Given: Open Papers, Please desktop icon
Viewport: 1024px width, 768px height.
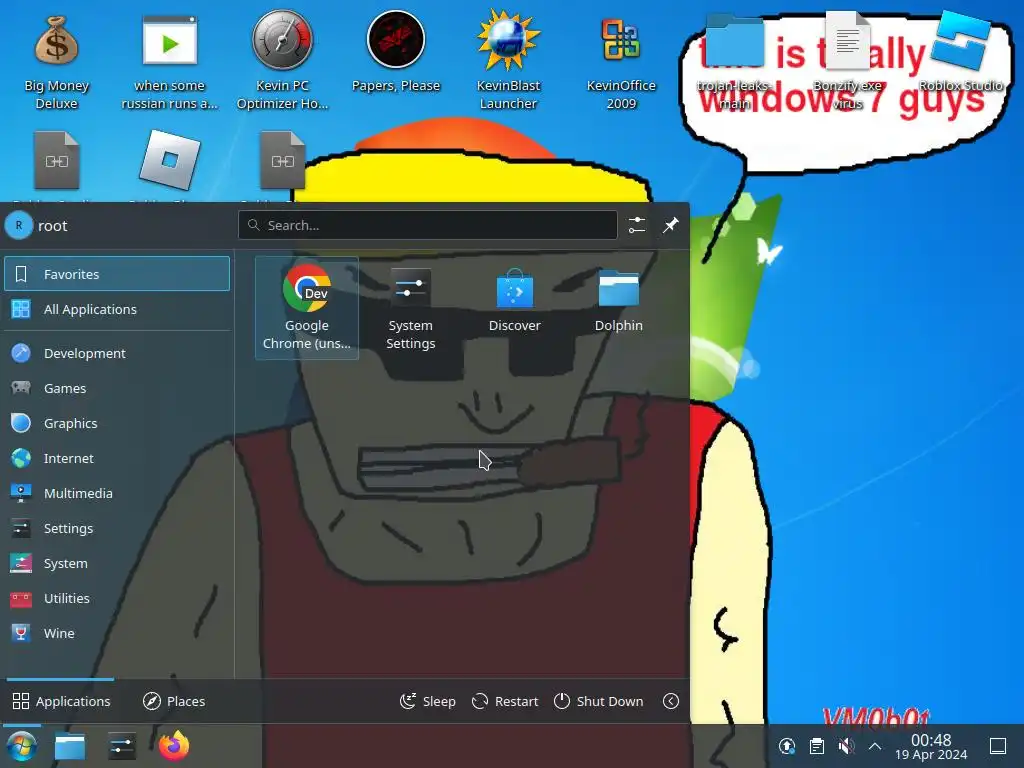Looking at the screenshot, I should coord(396,52).
